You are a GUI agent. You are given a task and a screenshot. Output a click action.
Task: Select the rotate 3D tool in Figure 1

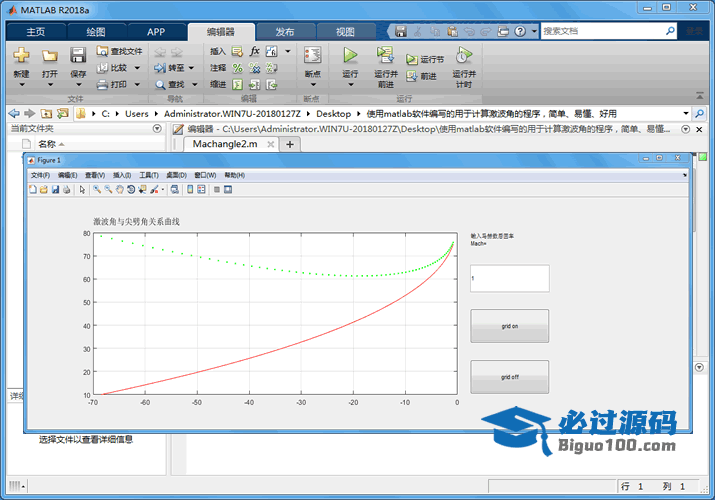pos(131,189)
